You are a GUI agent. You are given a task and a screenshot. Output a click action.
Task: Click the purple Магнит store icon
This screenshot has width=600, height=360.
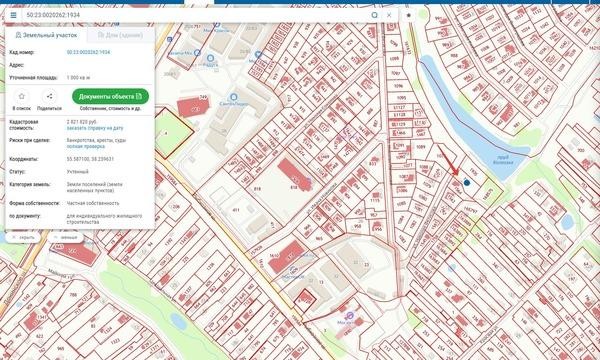(x=350, y=315)
